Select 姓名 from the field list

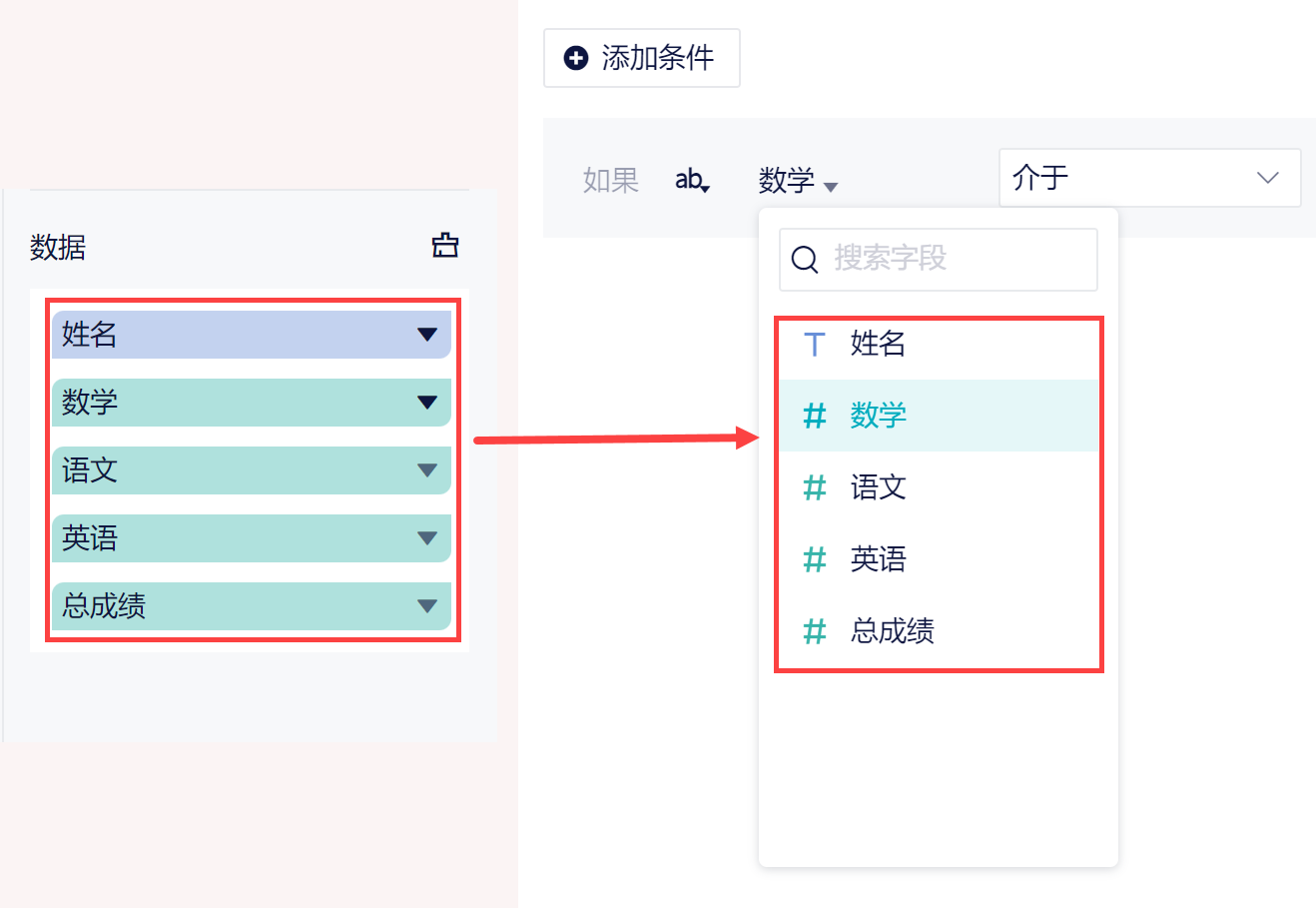[x=878, y=344]
